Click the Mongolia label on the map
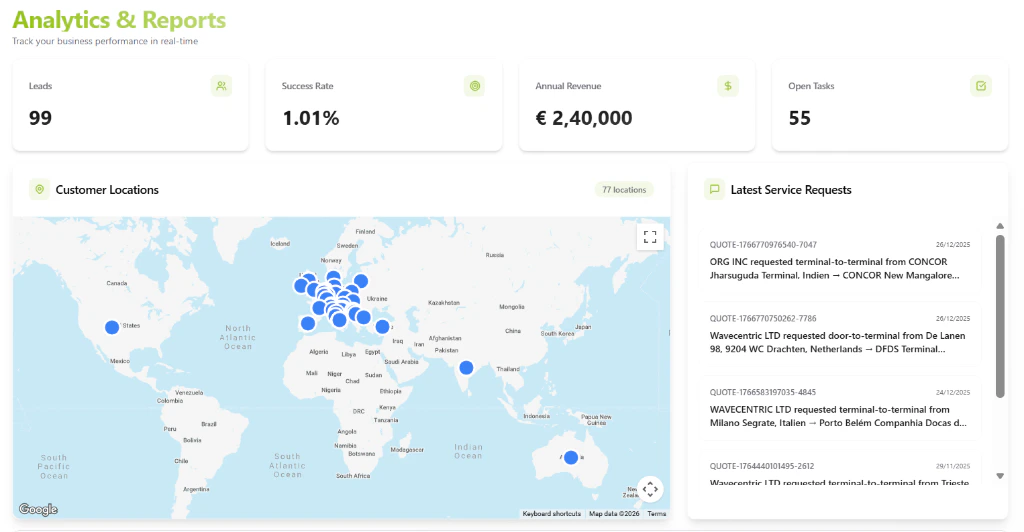The width and height of the screenshot is (1024, 532). point(511,307)
